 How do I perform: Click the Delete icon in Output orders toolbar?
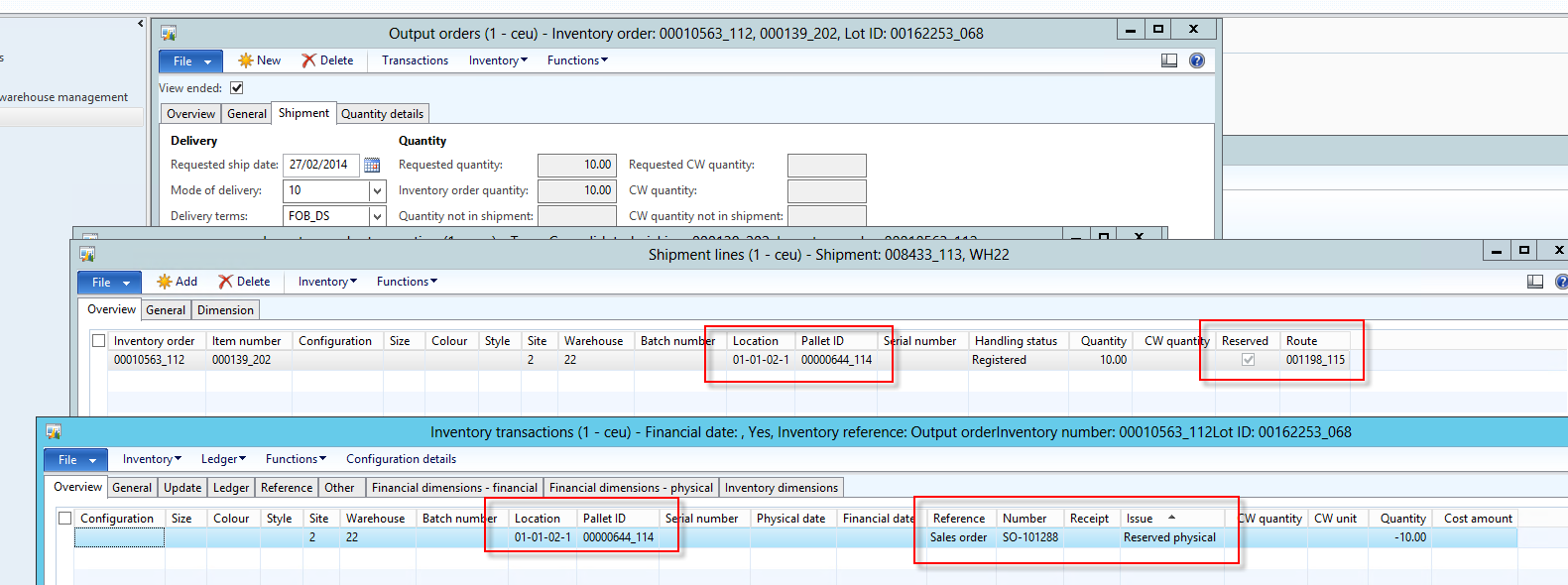pyautogui.click(x=309, y=60)
